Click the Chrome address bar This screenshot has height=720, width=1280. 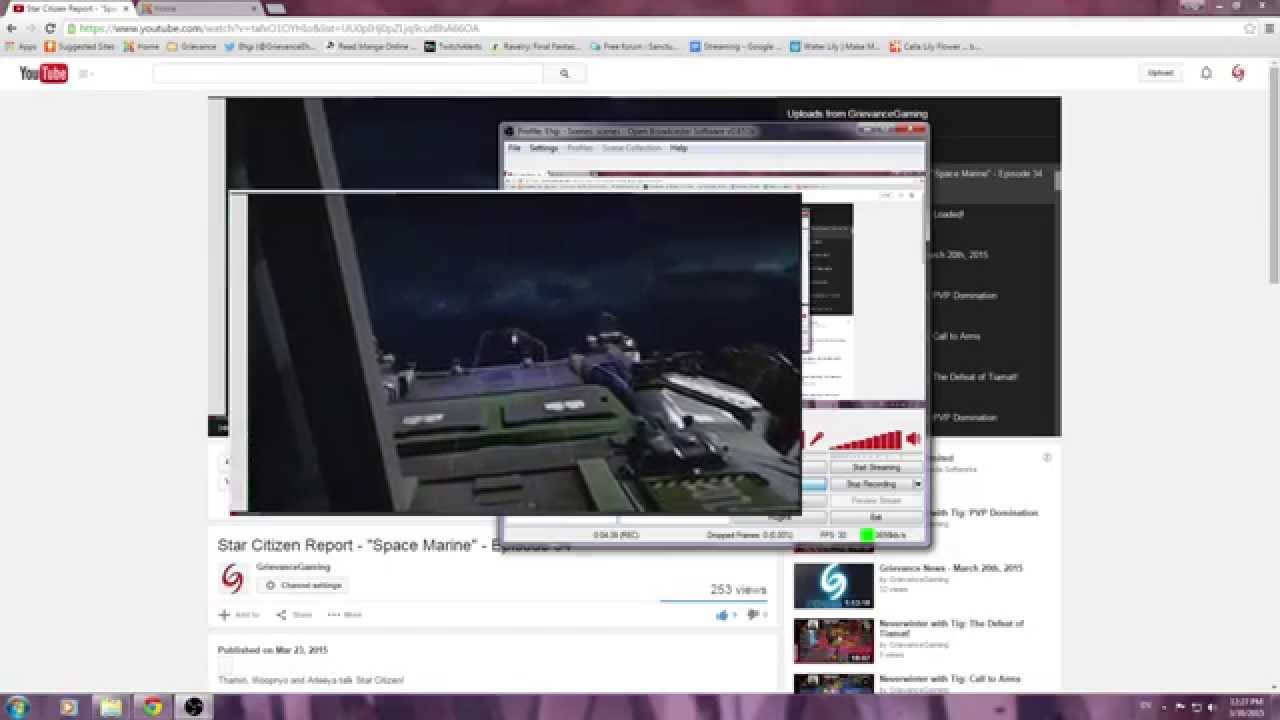pos(650,28)
